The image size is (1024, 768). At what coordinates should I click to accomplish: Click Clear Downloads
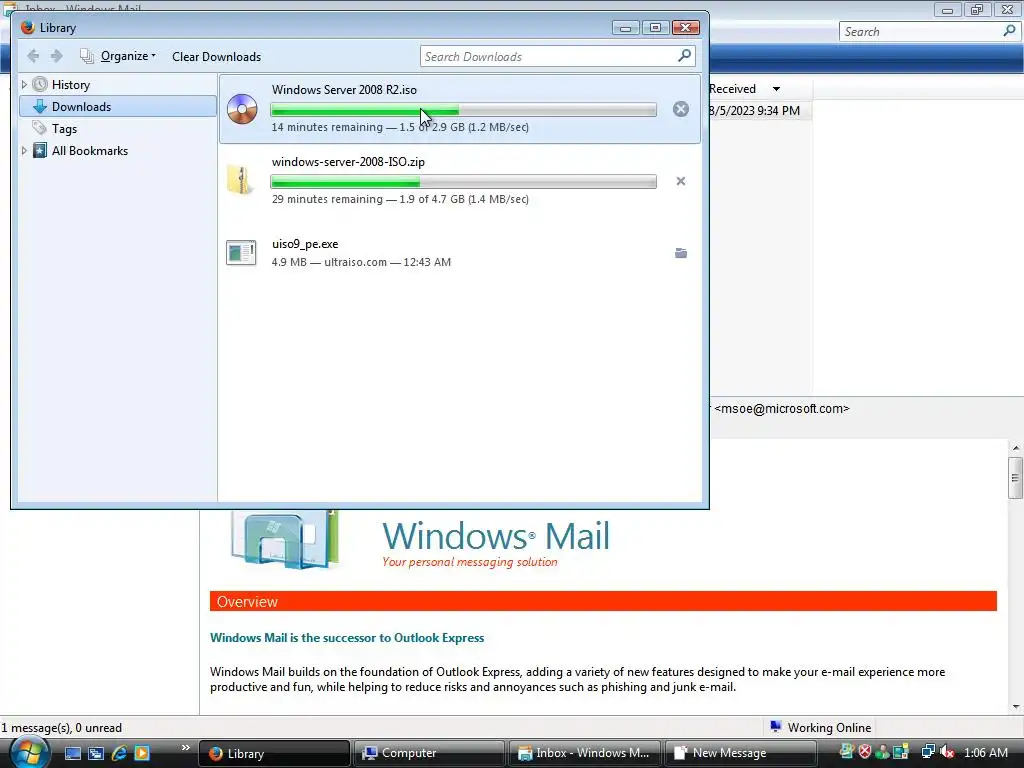point(216,57)
